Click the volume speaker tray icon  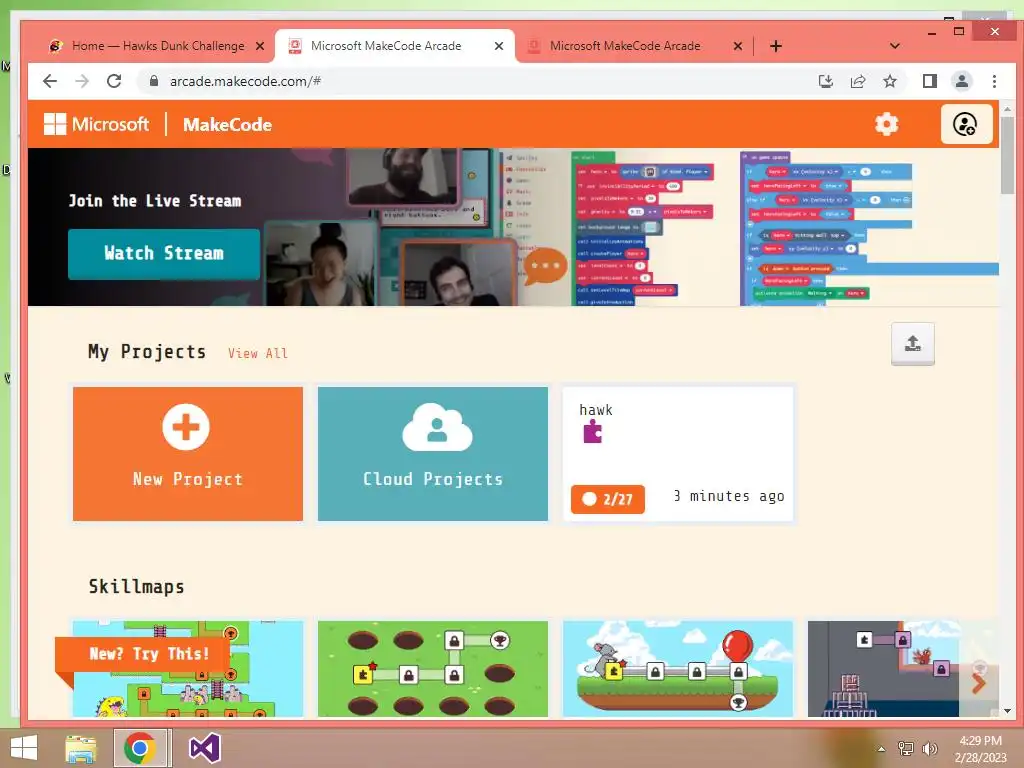(x=929, y=748)
